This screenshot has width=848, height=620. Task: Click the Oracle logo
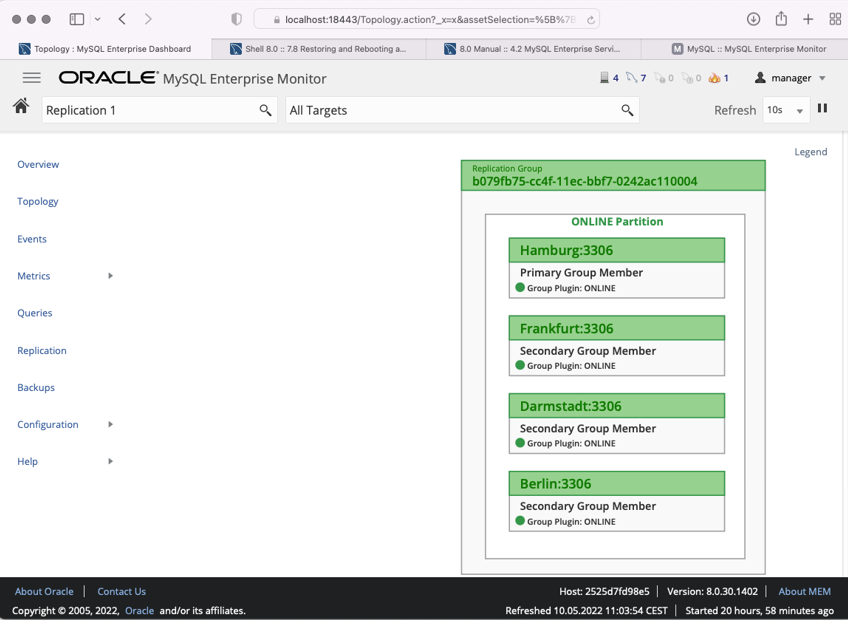(109, 78)
